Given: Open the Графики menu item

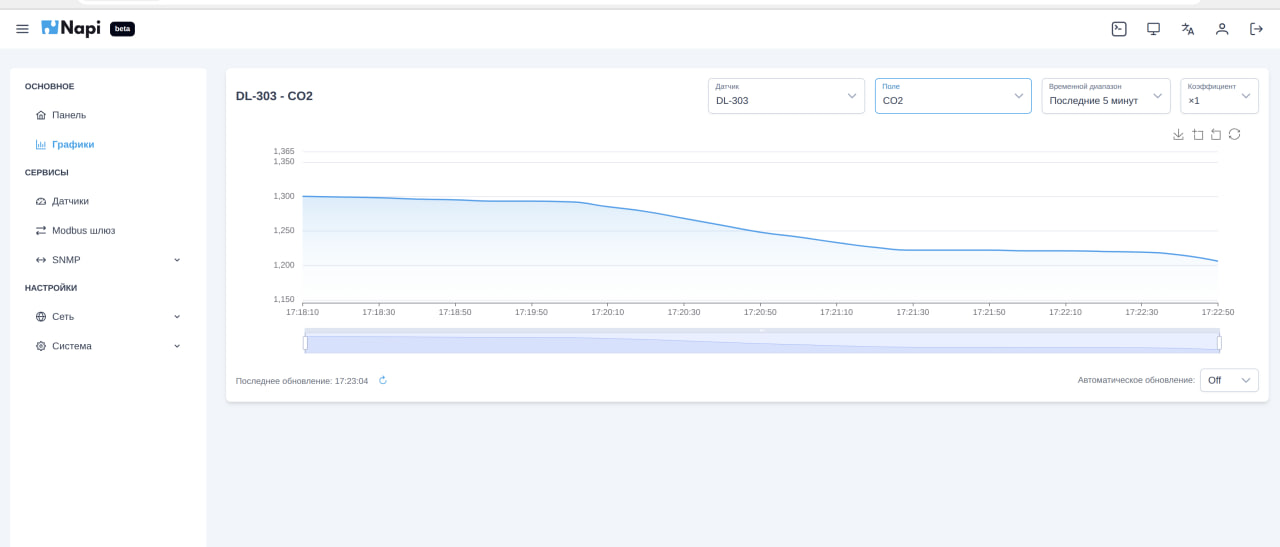Looking at the screenshot, I should (x=108, y=144).
